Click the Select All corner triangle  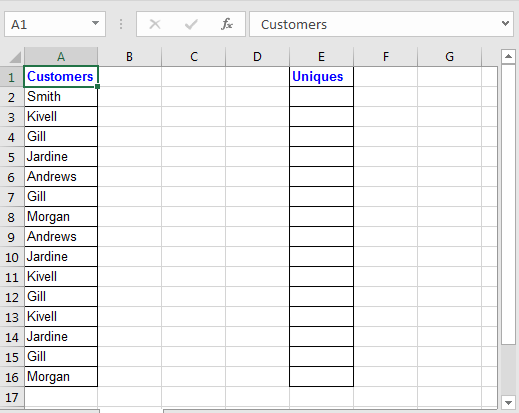click(15, 57)
